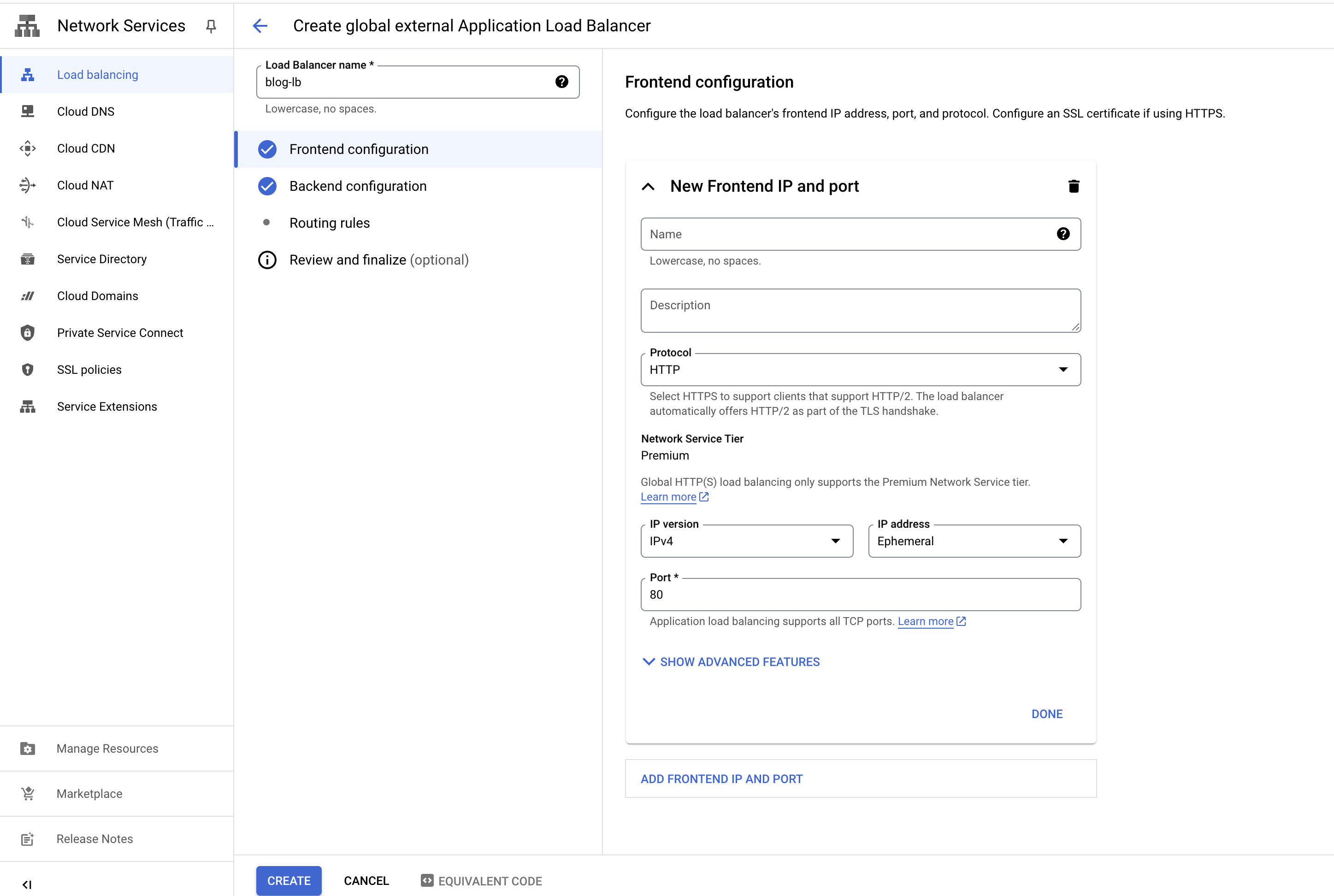Pin Network Services with the pin icon
The width and height of the screenshot is (1334, 896).
[211, 26]
